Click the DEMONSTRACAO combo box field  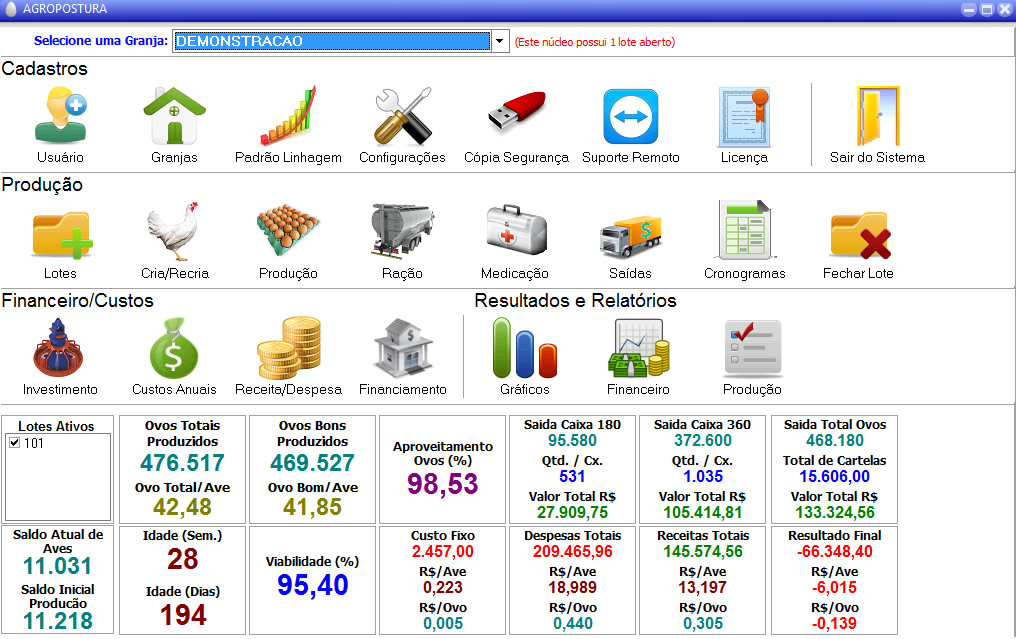[x=331, y=41]
